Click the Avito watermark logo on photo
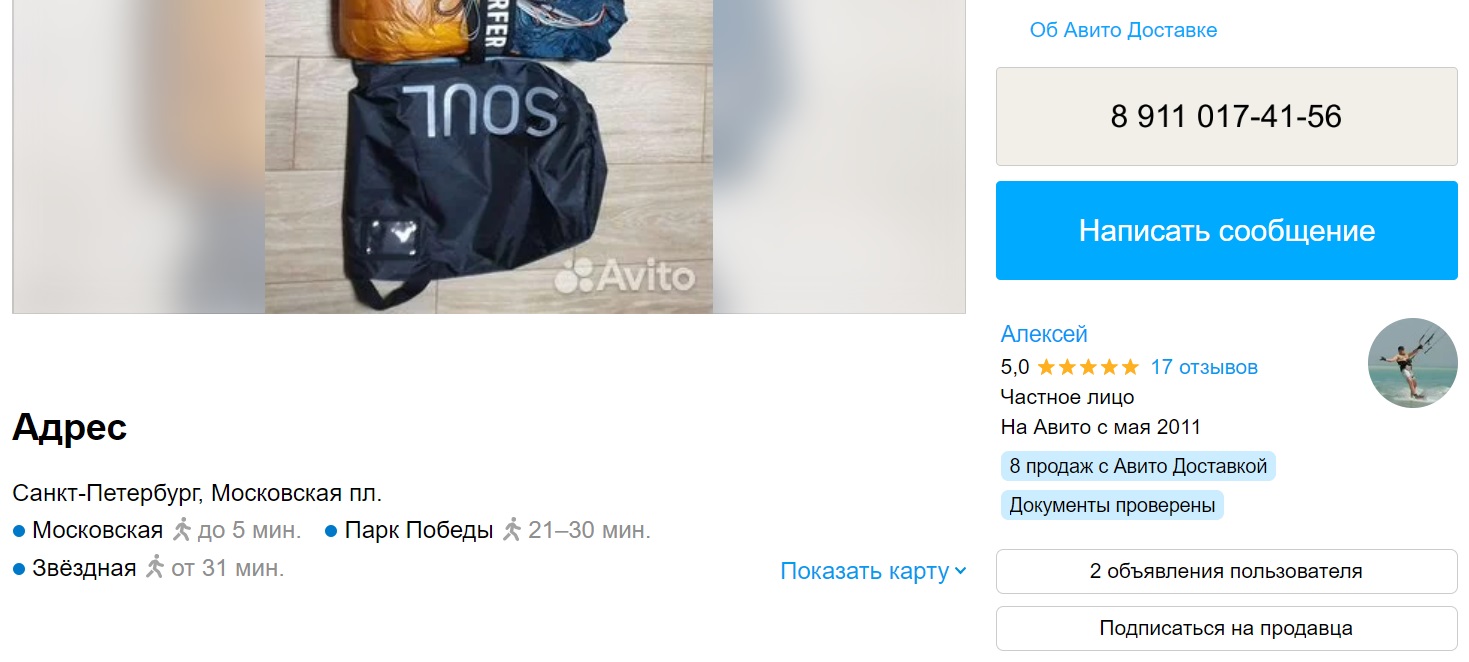The width and height of the screenshot is (1469, 662). click(x=624, y=275)
